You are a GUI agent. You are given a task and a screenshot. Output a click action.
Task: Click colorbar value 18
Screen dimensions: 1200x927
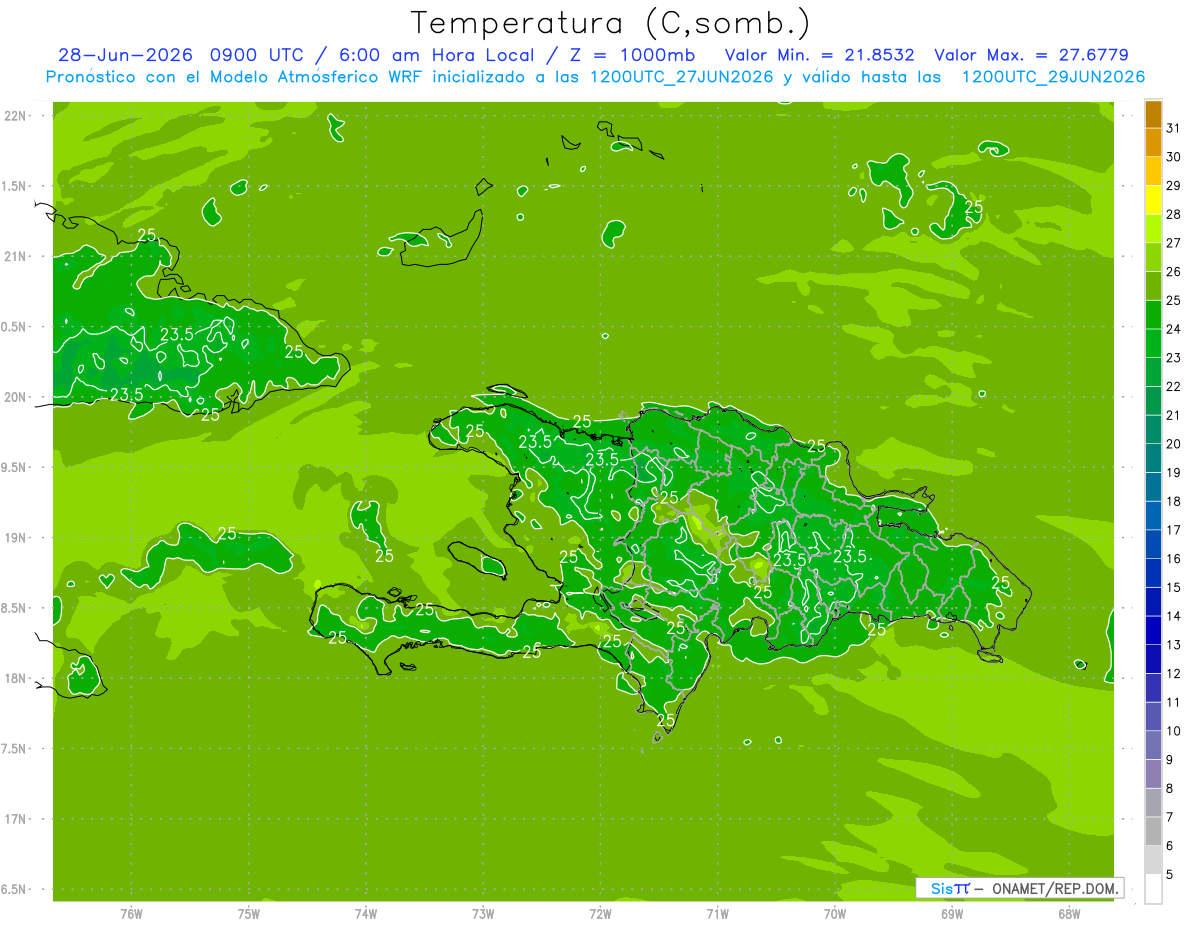(x=1174, y=502)
